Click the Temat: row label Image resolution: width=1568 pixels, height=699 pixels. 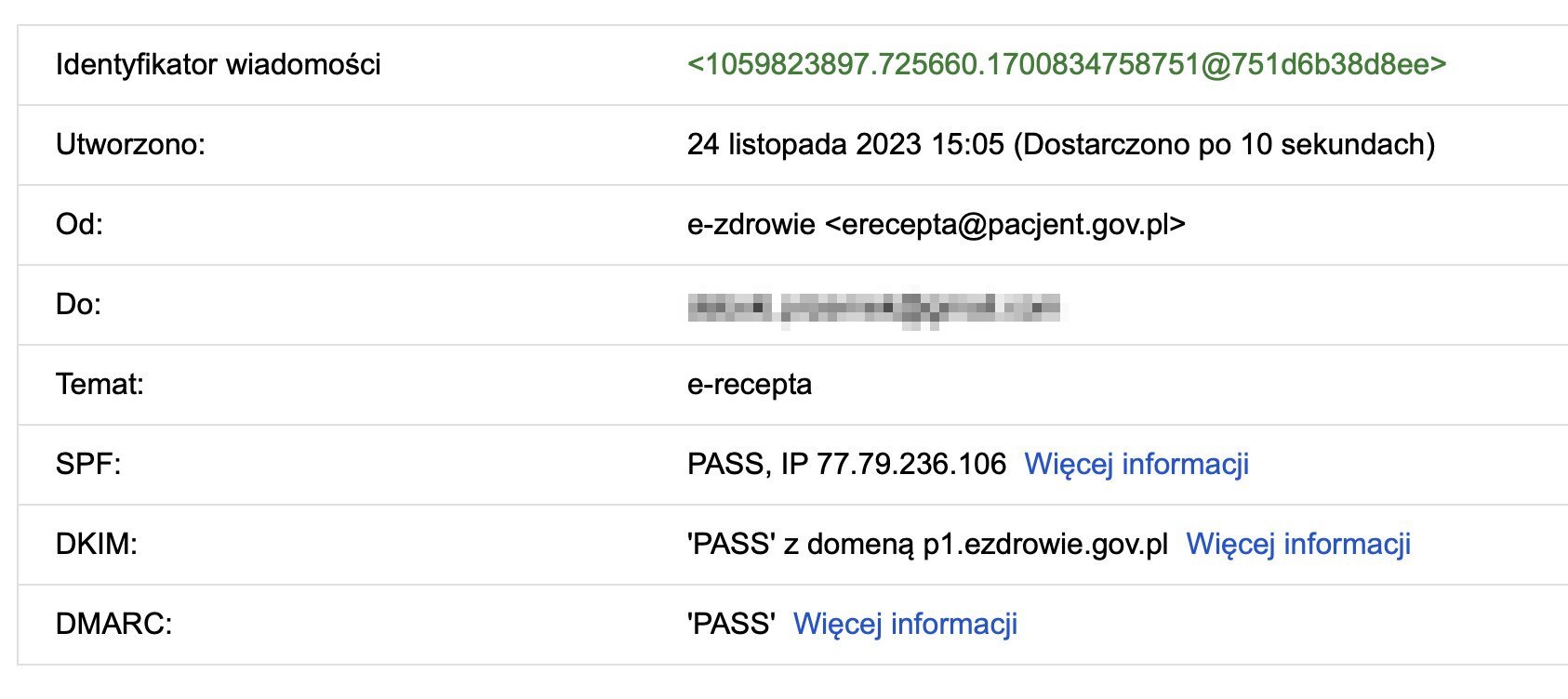click(x=100, y=384)
